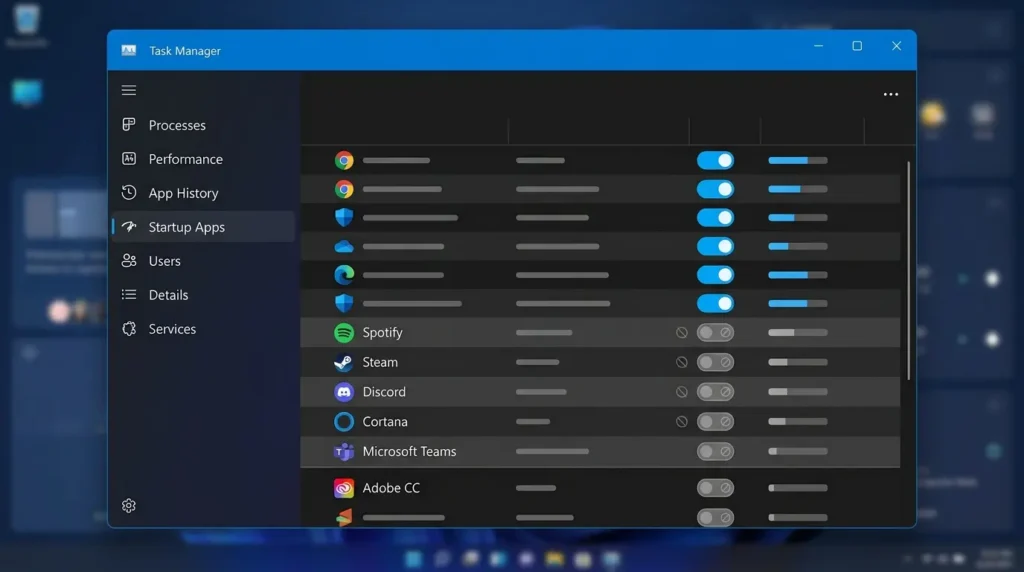Turn off the first Chrome startup toggle
This screenshot has width=1024, height=572.
[715, 160]
